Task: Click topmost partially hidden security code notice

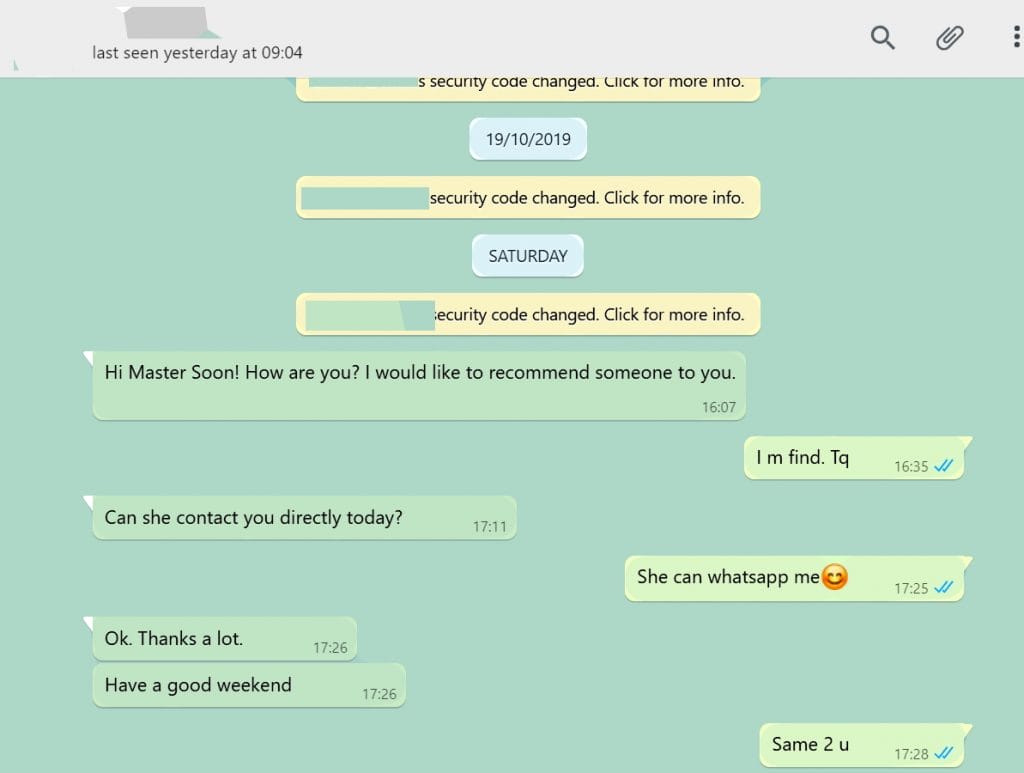Action: 528,89
